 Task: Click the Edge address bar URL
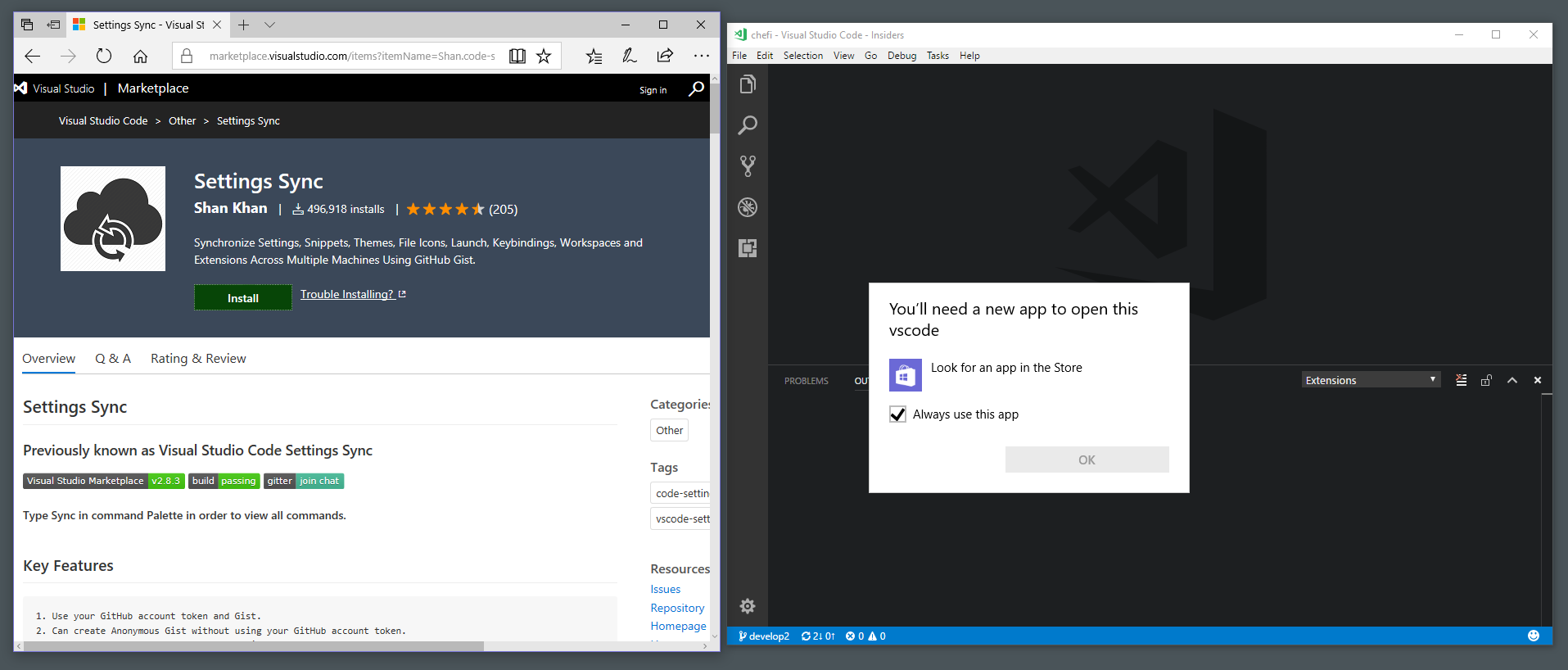coord(352,56)
